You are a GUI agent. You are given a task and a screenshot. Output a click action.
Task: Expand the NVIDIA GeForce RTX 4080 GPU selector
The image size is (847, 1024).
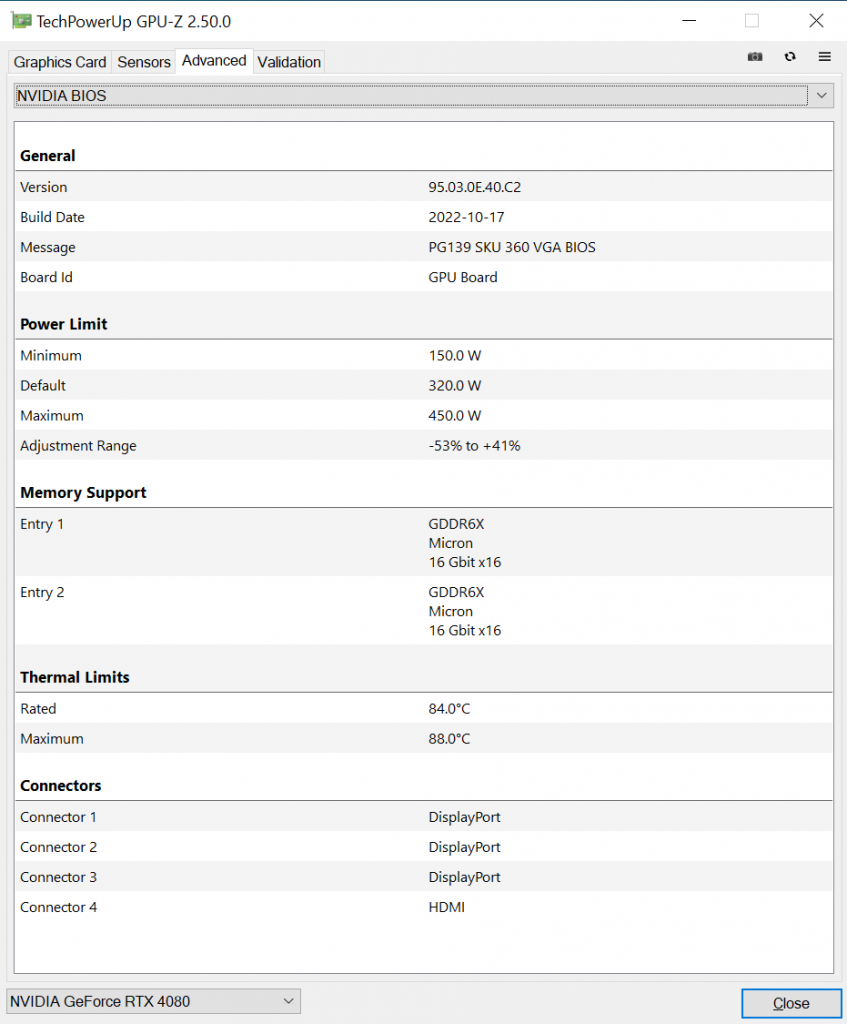[x=153, y=1001]
